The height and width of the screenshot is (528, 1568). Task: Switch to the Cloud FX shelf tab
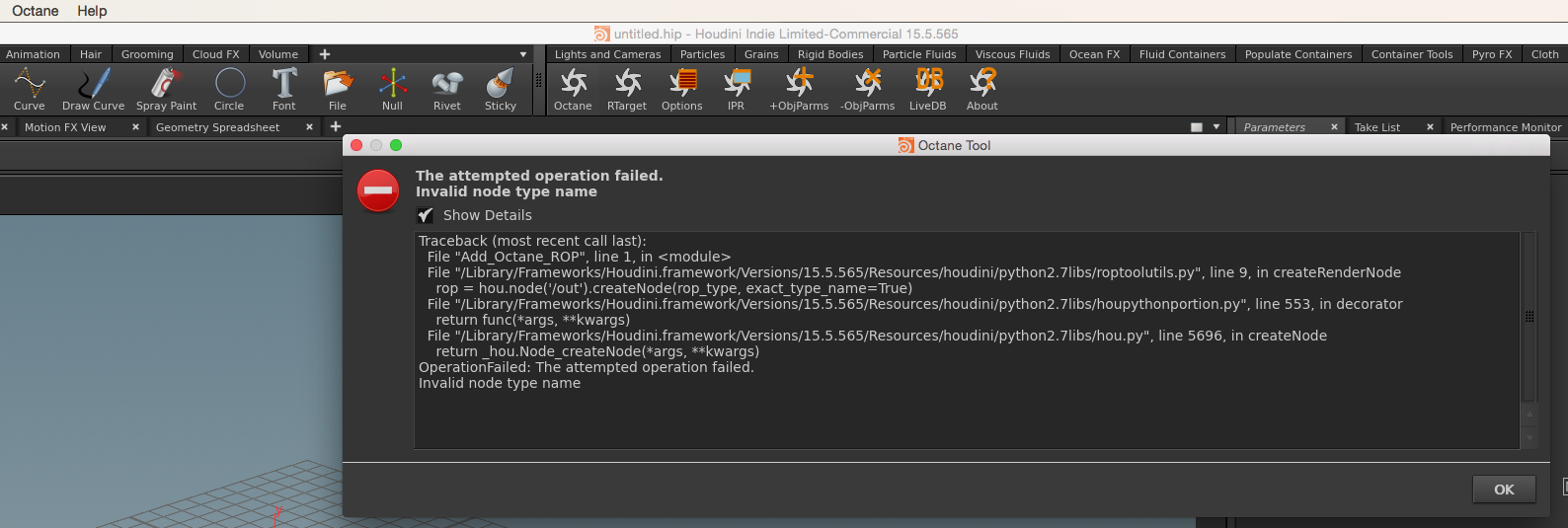216,54
